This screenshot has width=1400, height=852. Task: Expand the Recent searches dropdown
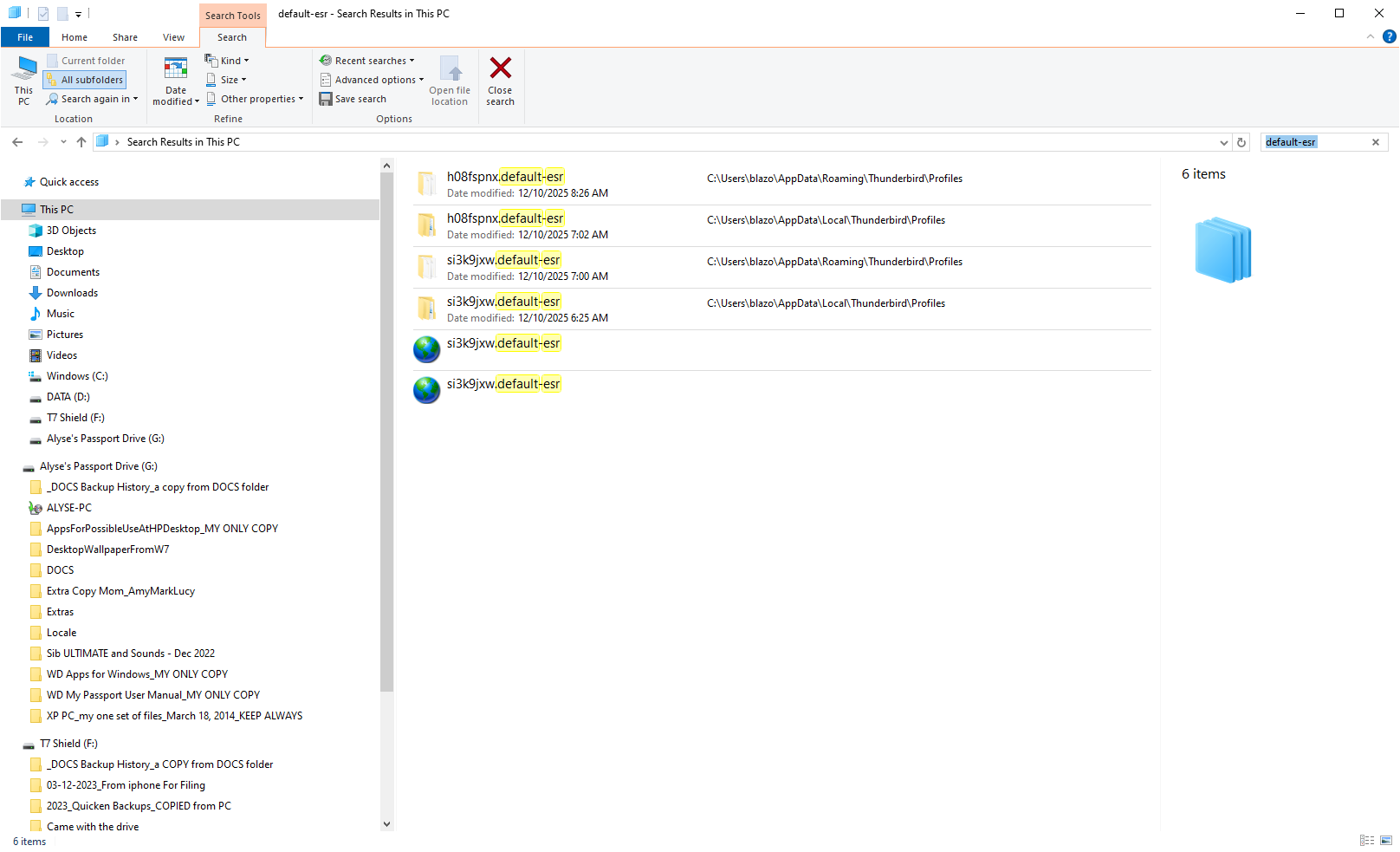(x=367, y=61)
